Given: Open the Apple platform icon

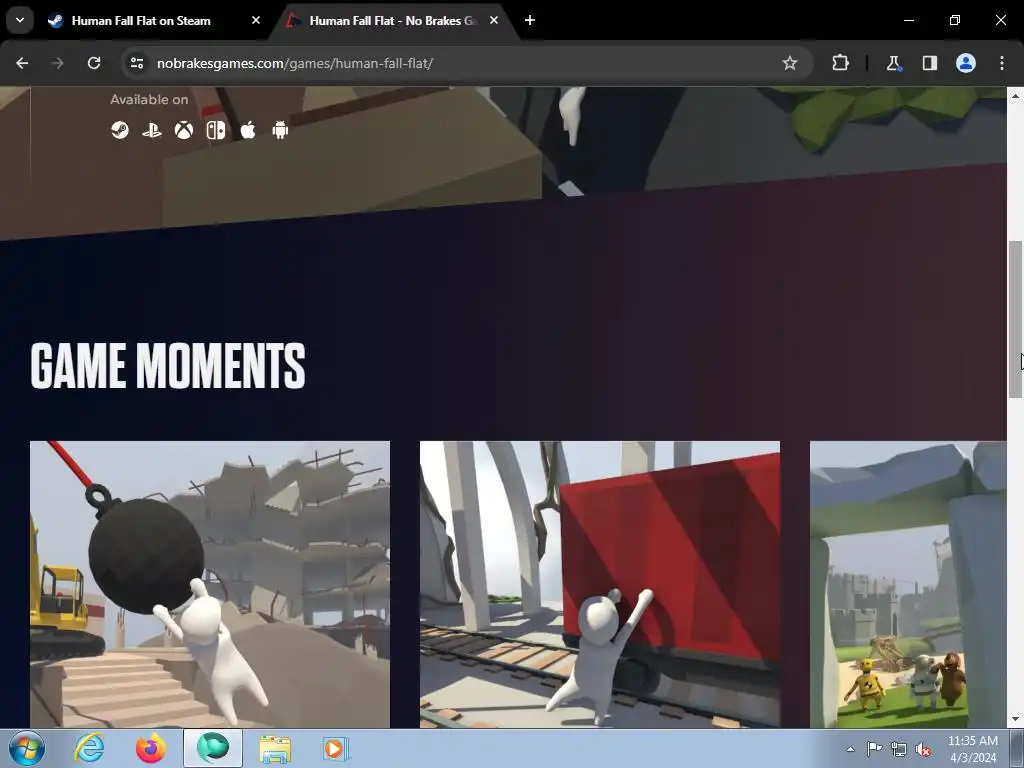Looking at the screenshot, I should click(248, 131).
